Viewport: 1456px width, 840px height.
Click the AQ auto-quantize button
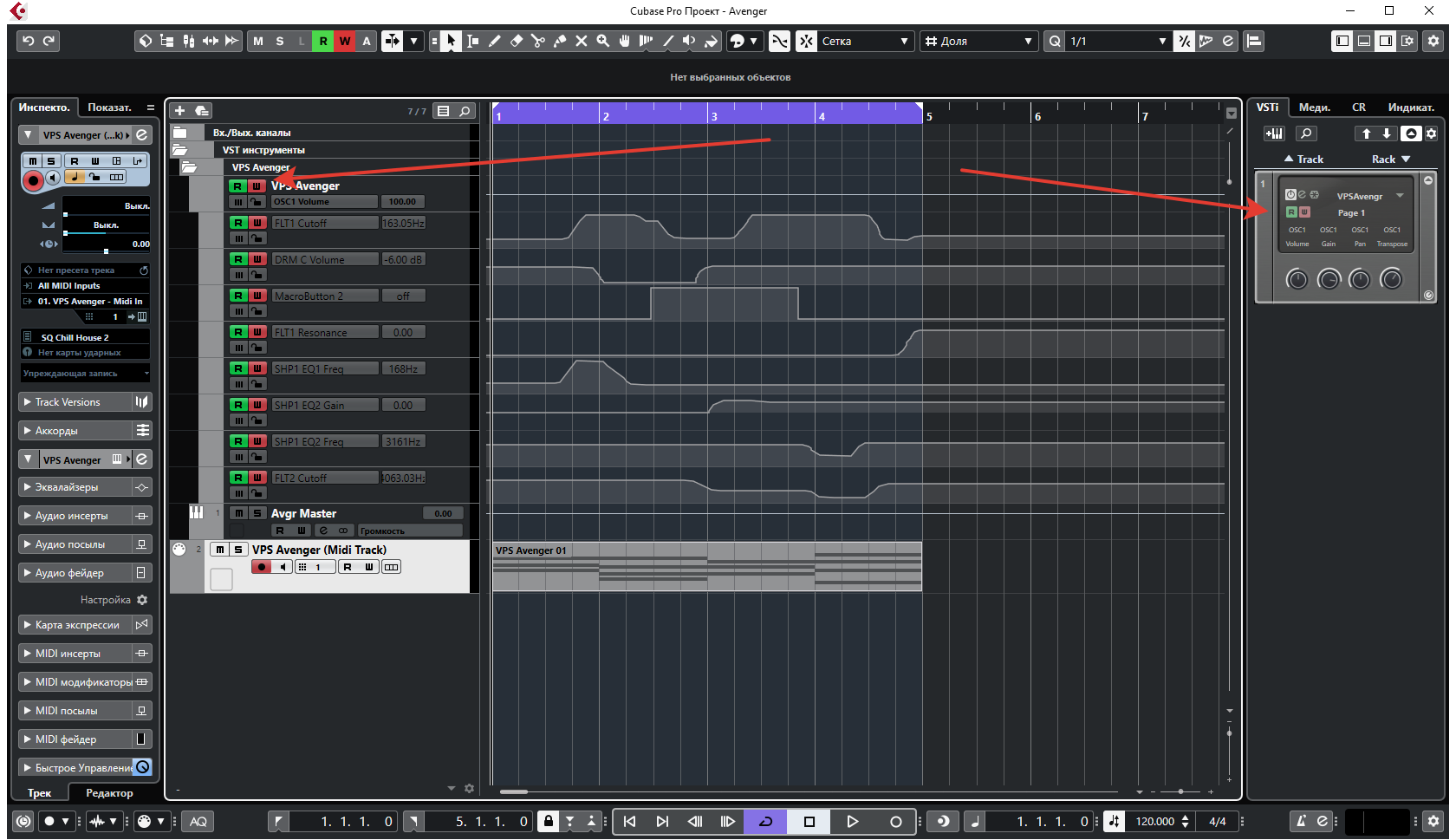[198, 821]
